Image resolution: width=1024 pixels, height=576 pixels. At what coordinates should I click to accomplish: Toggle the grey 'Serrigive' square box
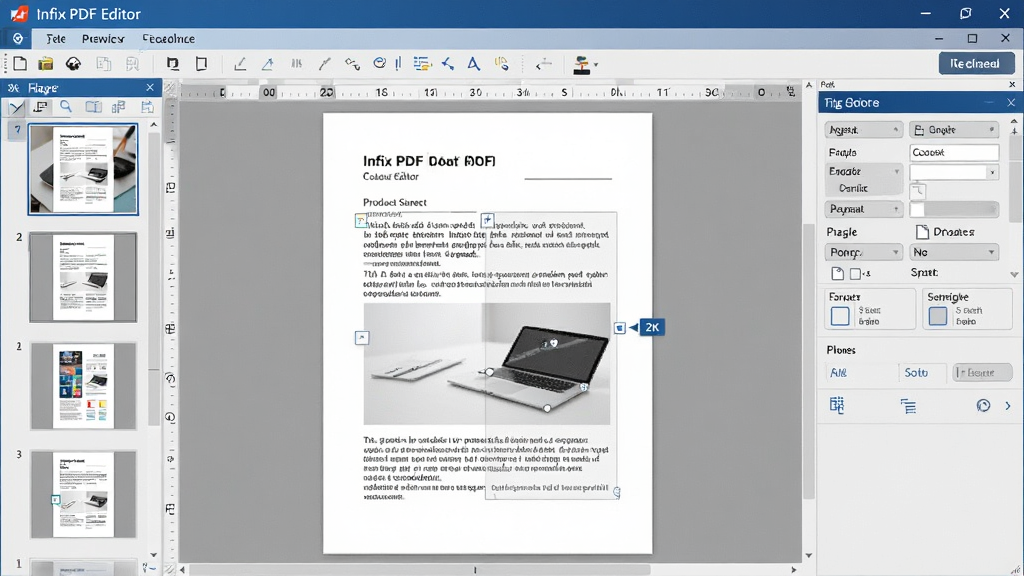[938, 316]
